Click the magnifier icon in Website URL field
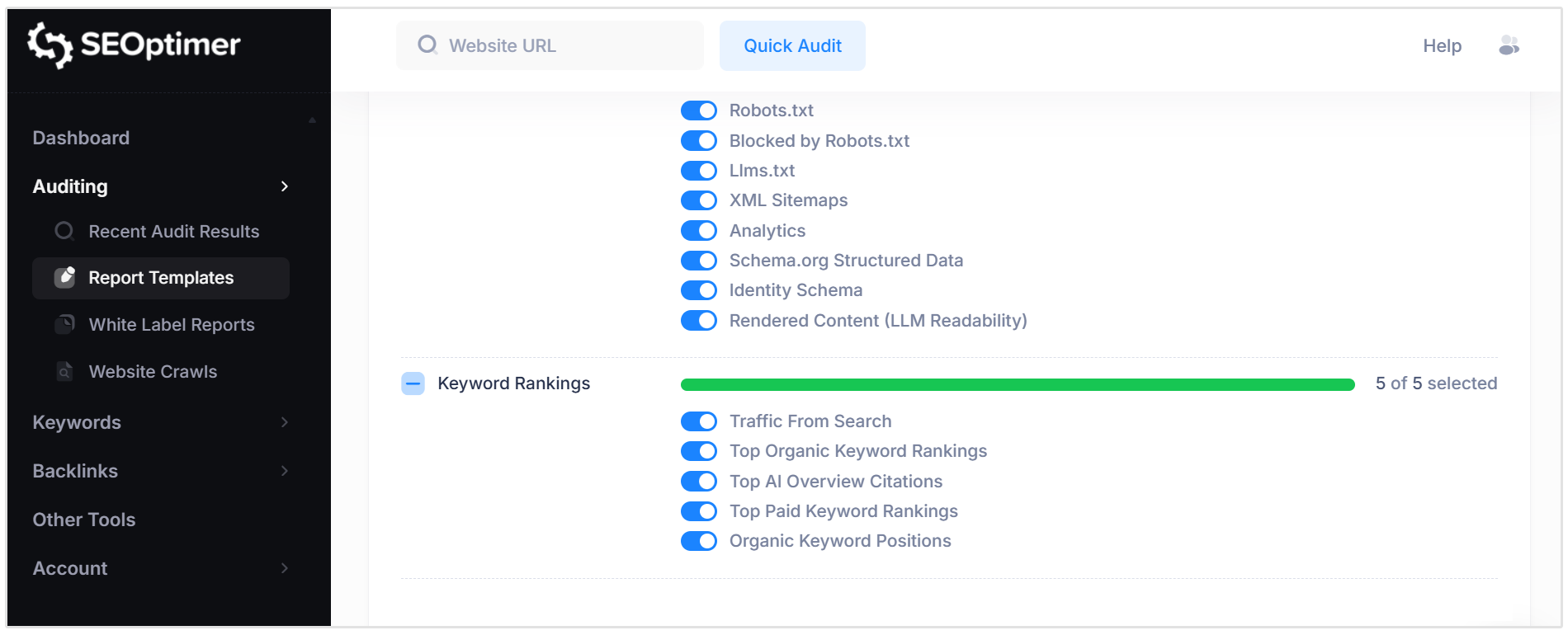Viewport: 1568px width, 635px height. [427, 45]
